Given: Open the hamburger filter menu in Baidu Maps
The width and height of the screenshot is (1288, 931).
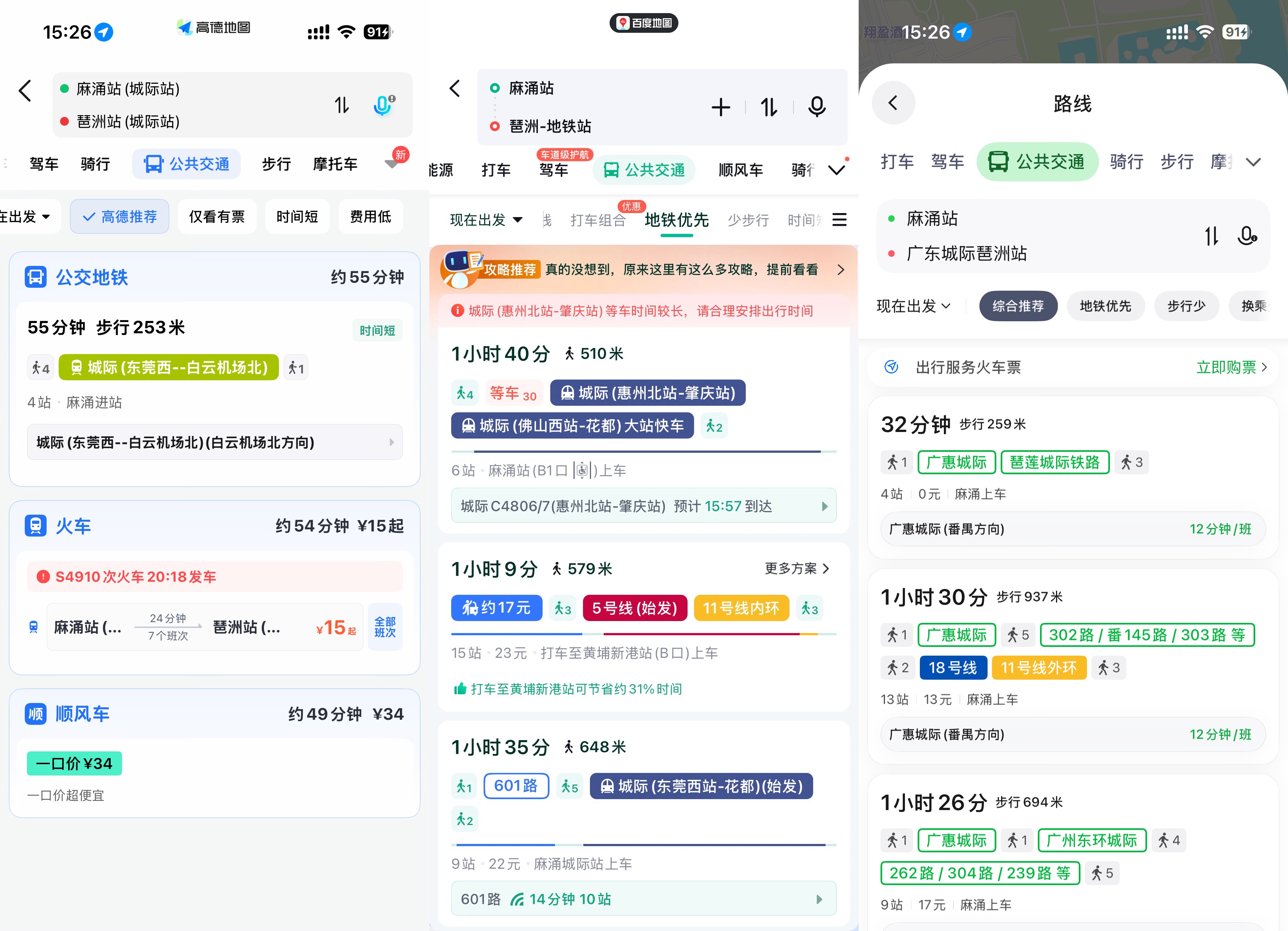Looking at the screenshot, I should click(839, 220).
